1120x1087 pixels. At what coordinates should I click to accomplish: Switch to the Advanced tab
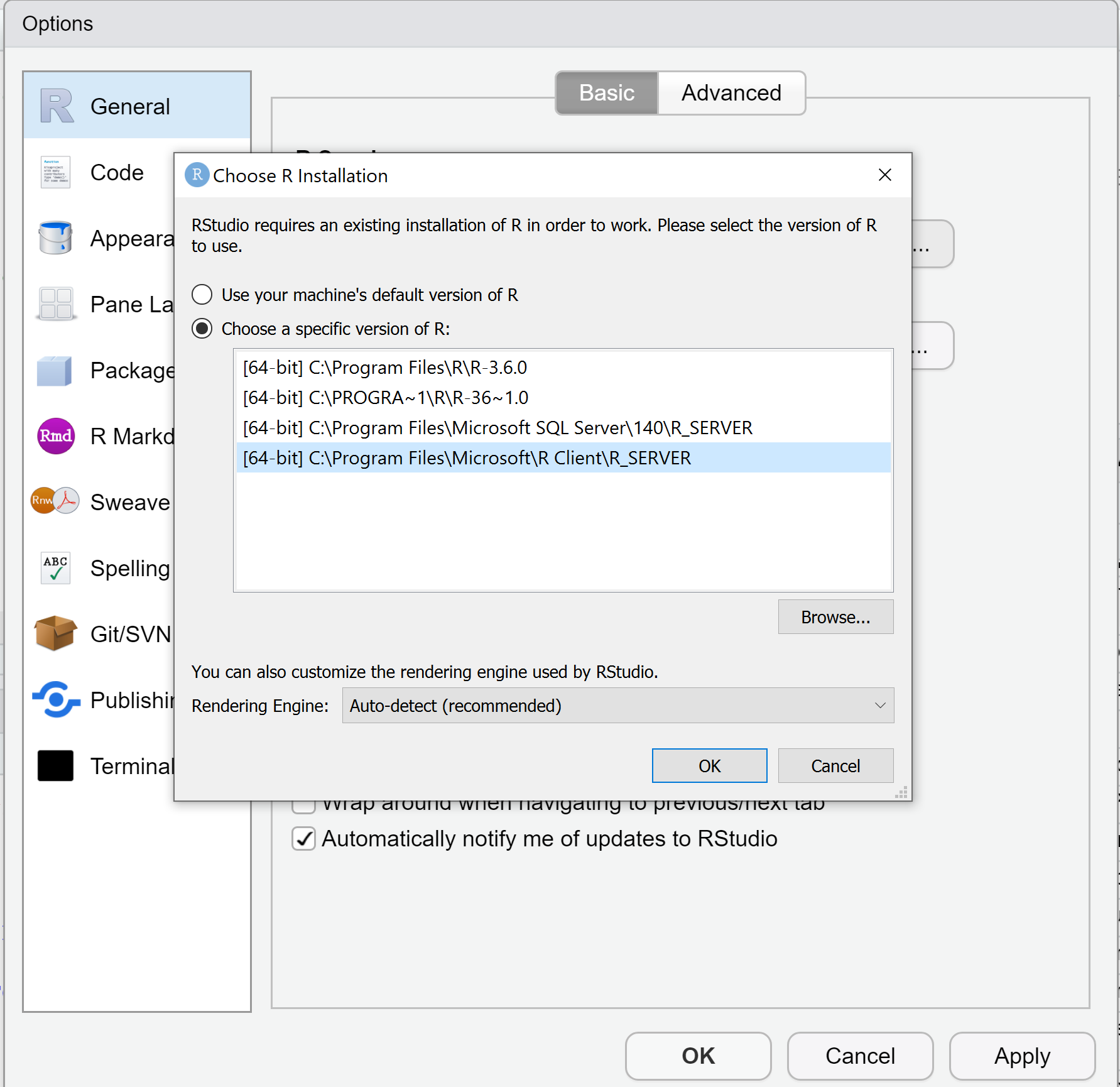[x=731, y=92]
